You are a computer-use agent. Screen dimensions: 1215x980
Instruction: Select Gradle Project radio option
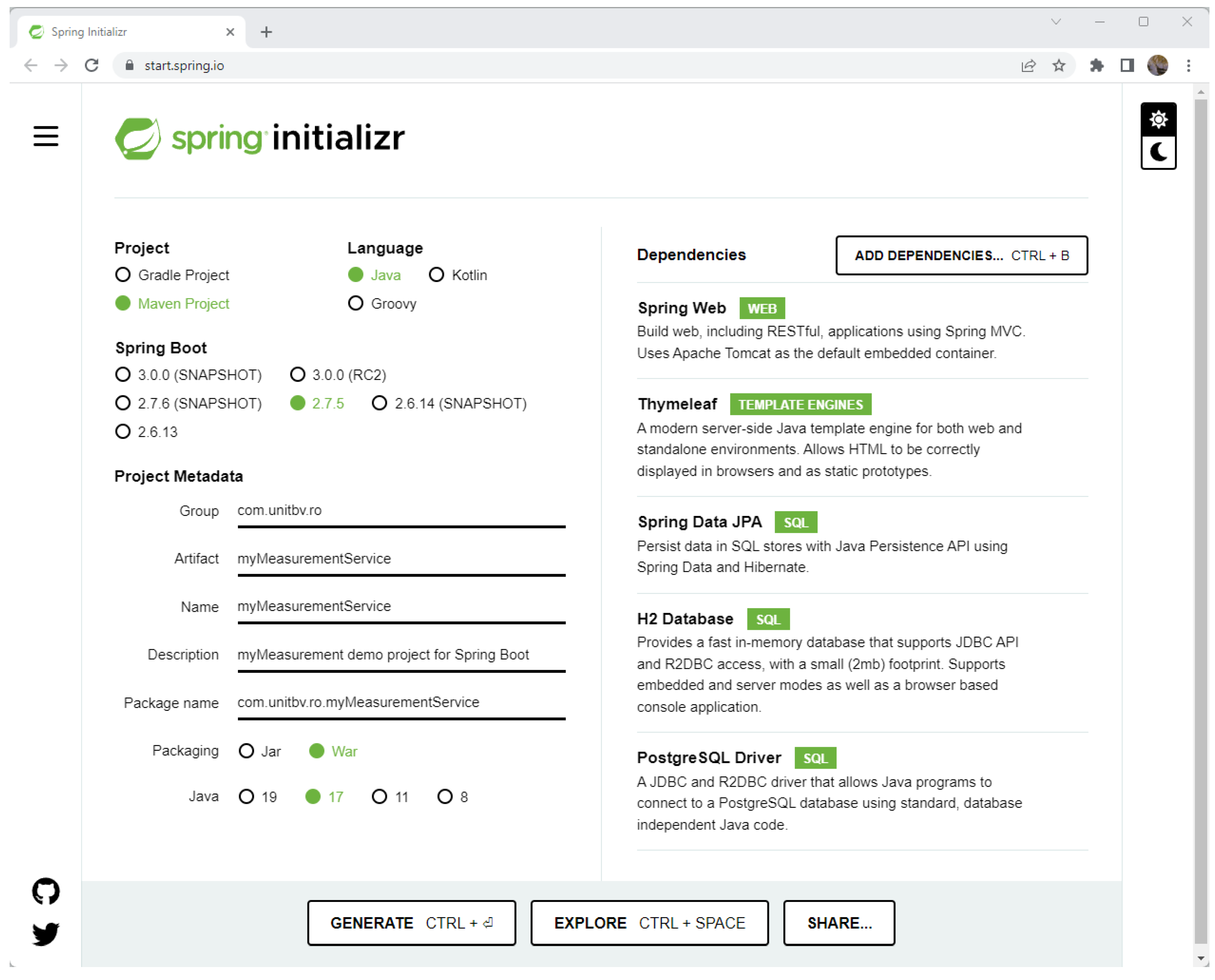(x=123, y=275)
